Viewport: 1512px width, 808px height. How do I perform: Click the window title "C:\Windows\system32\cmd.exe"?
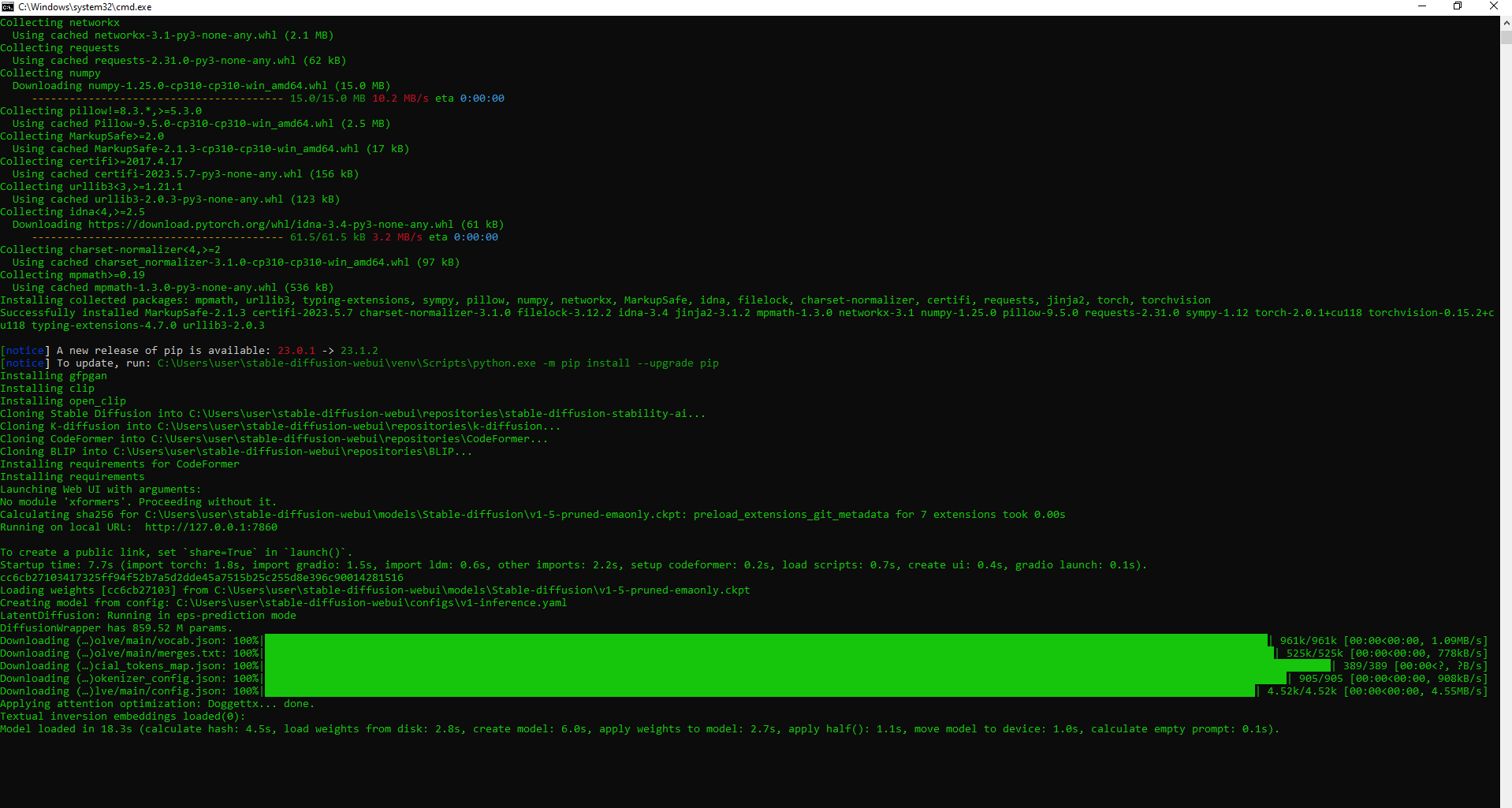tap(85, 7)
